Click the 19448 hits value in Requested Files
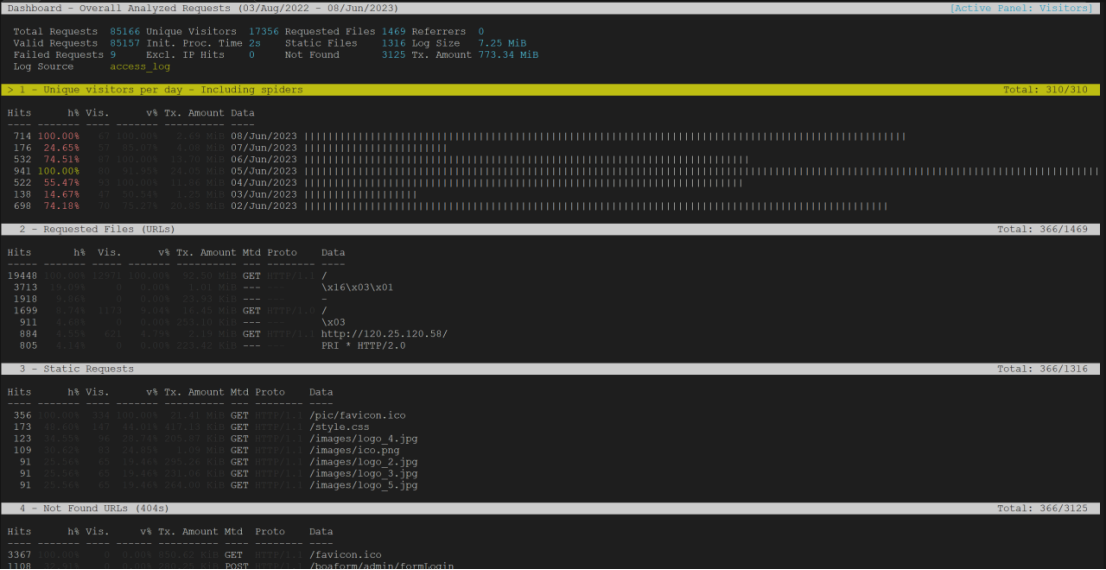The width and height of the screenshot is (1106, 570). point(22,276)
